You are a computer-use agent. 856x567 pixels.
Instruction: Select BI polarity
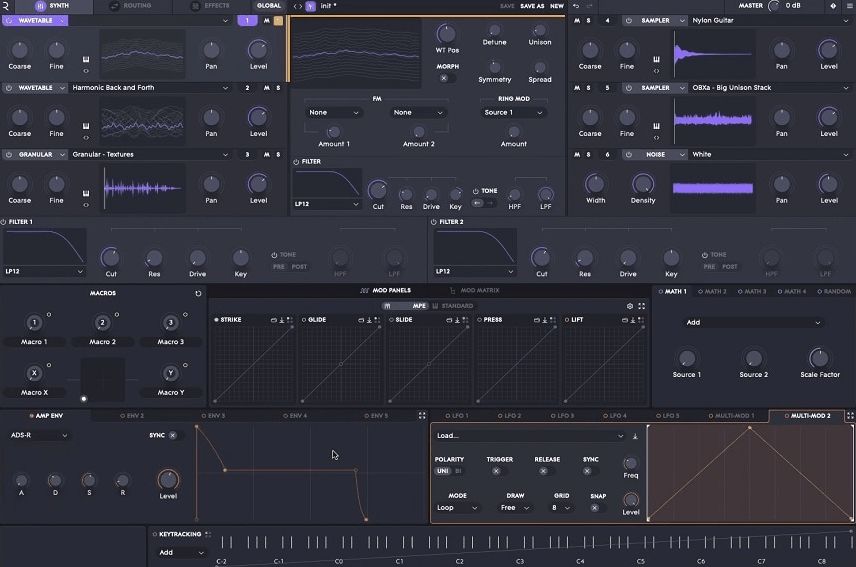458,471
